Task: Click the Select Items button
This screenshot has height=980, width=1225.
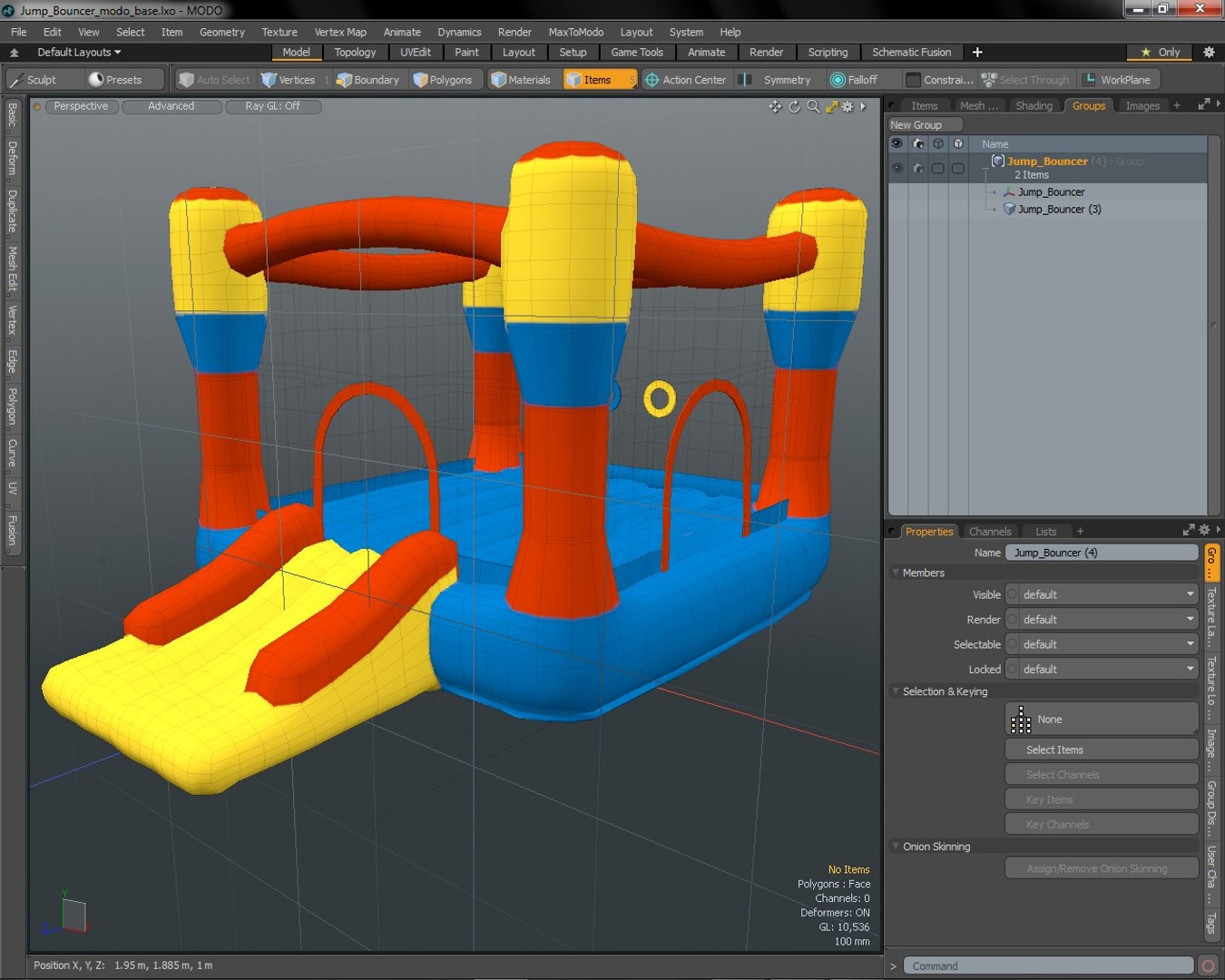Action: pyautogui.click(x=1102, y=750)
